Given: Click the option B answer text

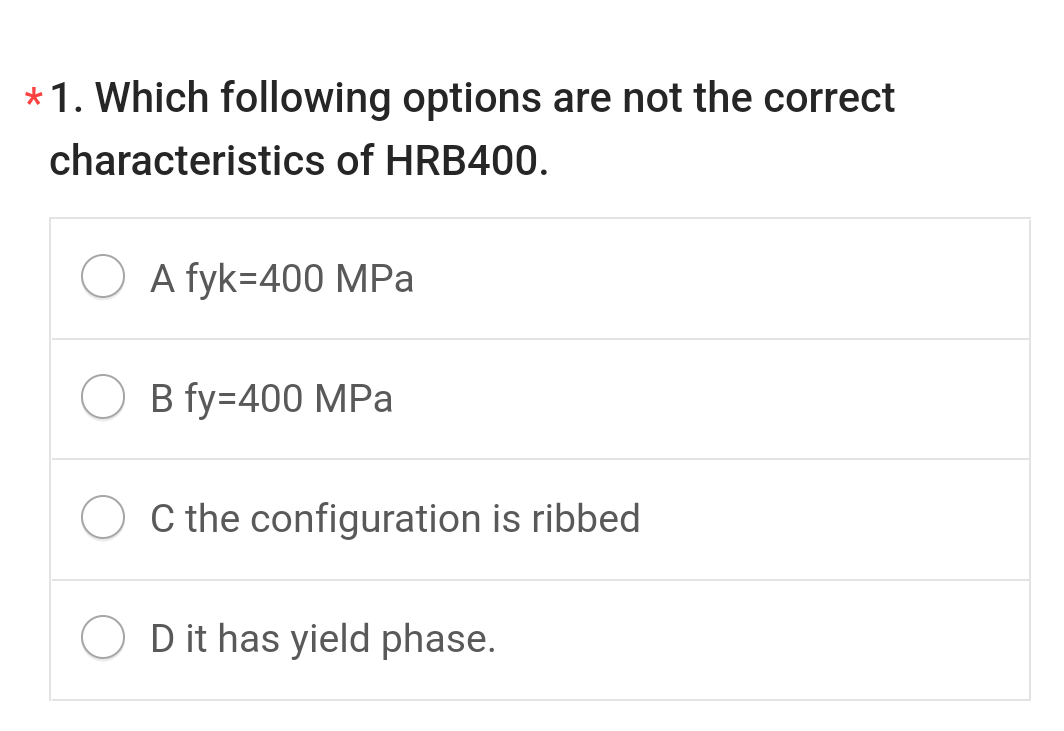Looking at the screenshot, I should click(271, 399).
